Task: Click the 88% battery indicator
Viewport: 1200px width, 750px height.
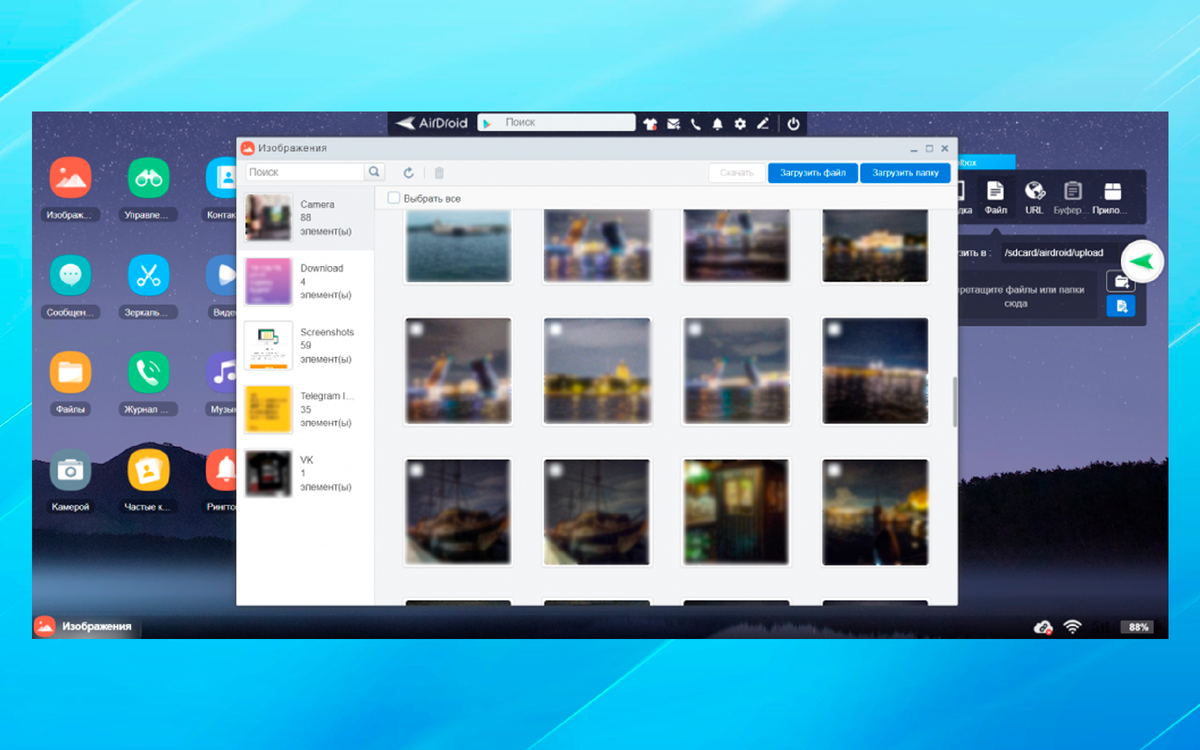Action: (1138, 627)
